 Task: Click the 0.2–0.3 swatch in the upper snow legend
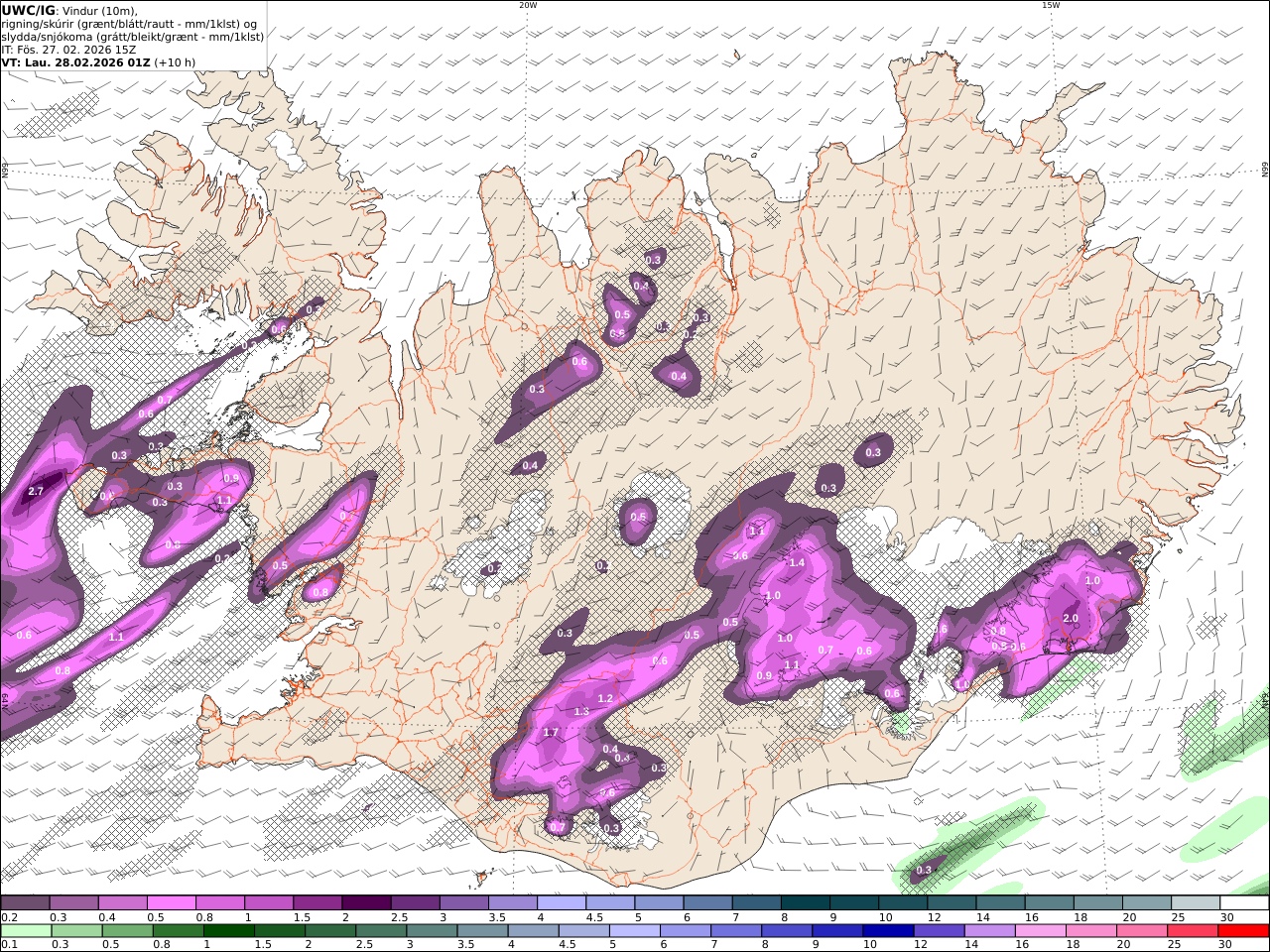[x=25, y=903]
